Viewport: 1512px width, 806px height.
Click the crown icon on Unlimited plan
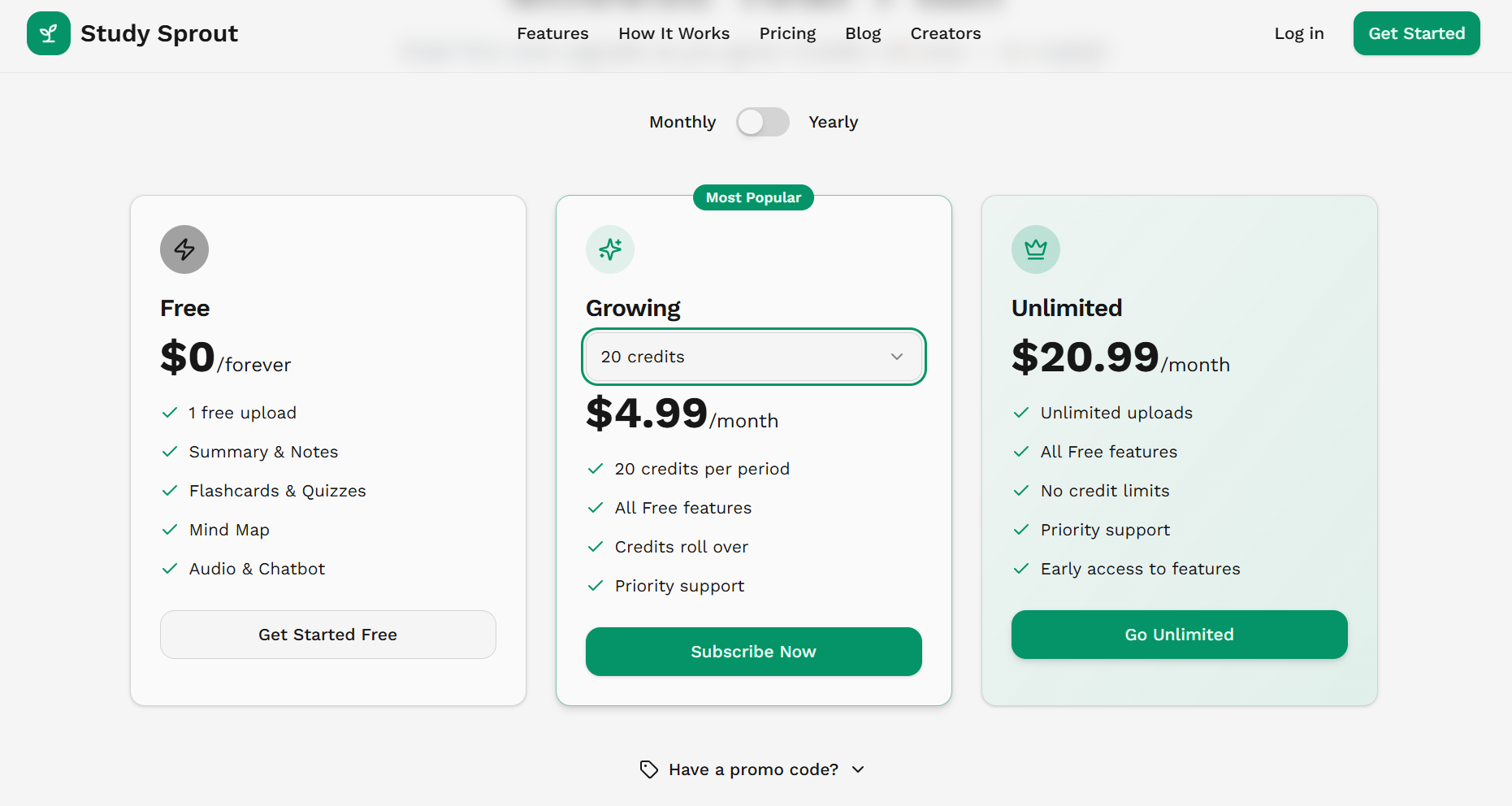[x=1036, y=249]
